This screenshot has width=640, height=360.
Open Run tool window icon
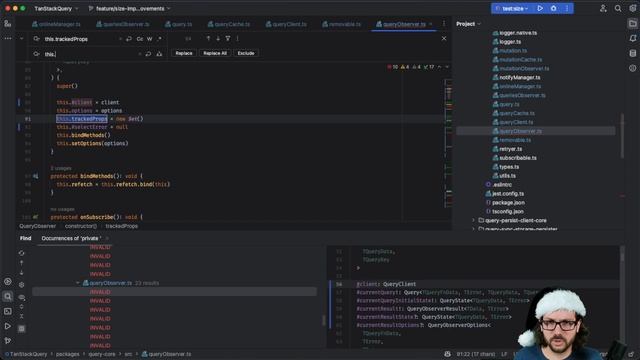(8, 326)
